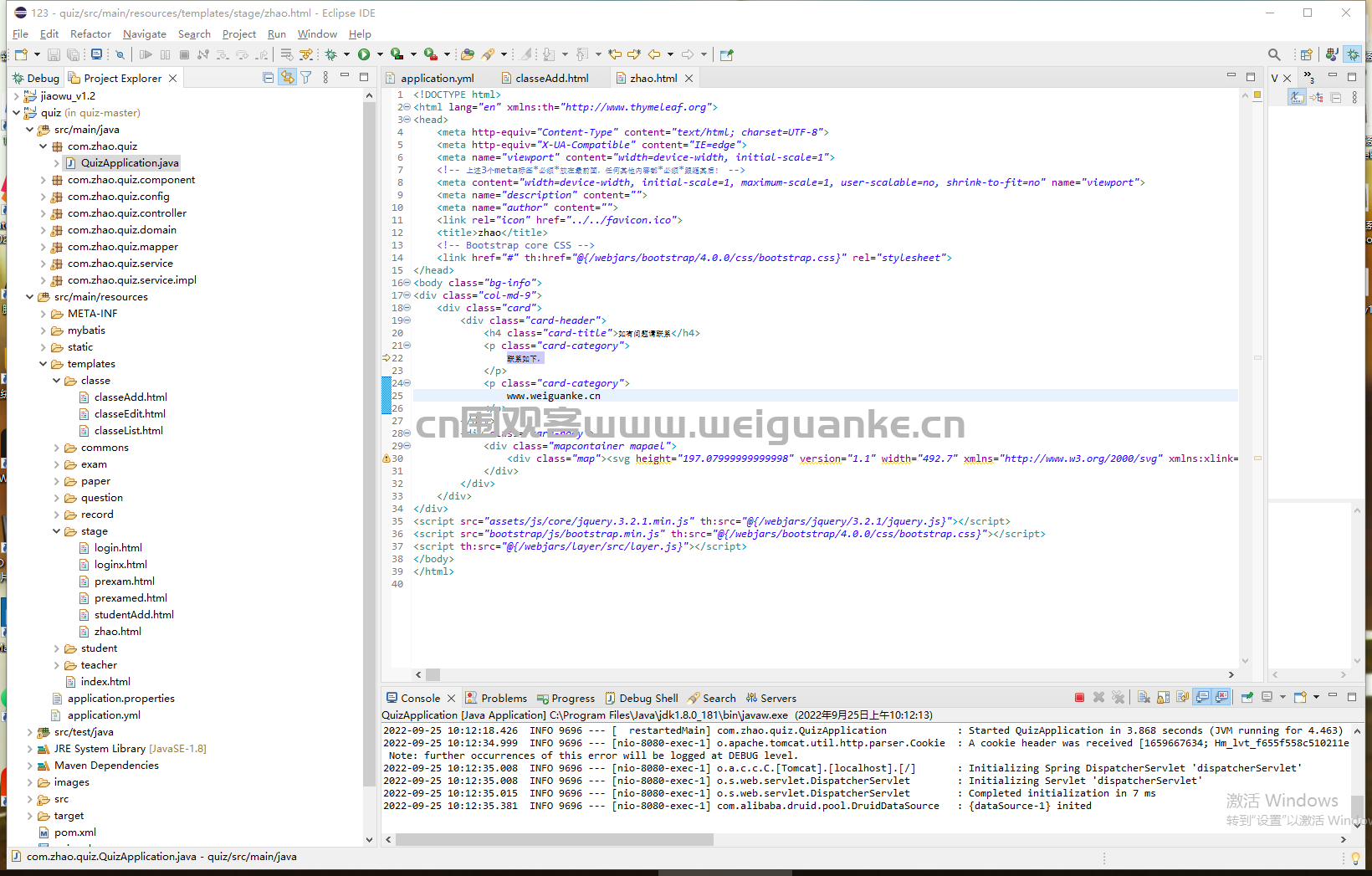Open the Navigate menu

point(145,34)
